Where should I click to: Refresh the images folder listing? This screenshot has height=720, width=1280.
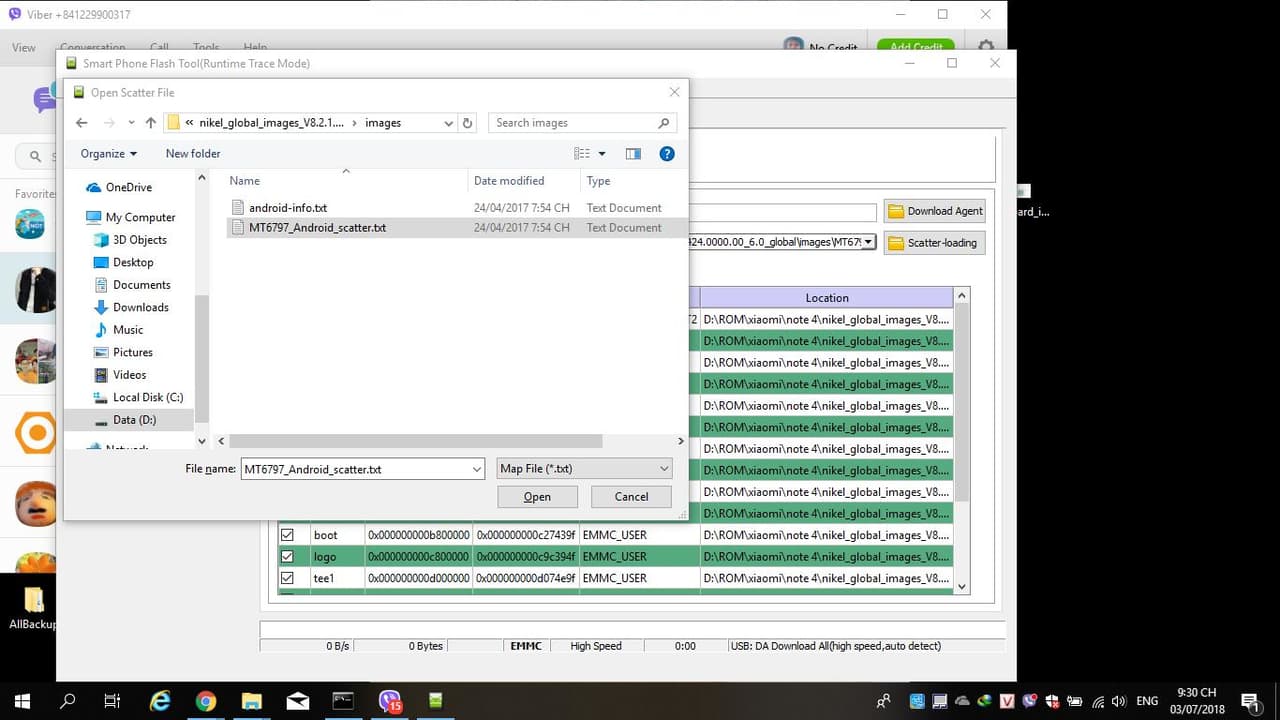(x=467, y=123)
